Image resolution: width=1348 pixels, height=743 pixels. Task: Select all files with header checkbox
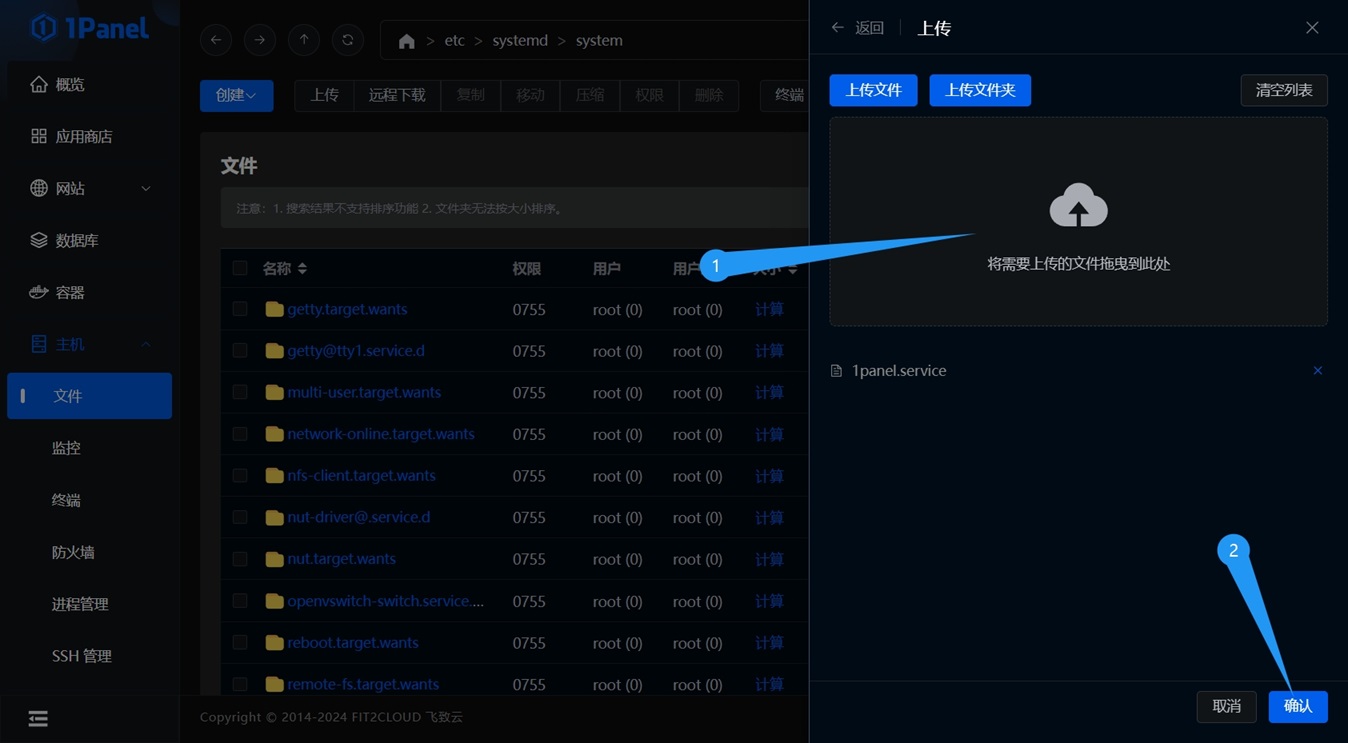tap(240, 268)
